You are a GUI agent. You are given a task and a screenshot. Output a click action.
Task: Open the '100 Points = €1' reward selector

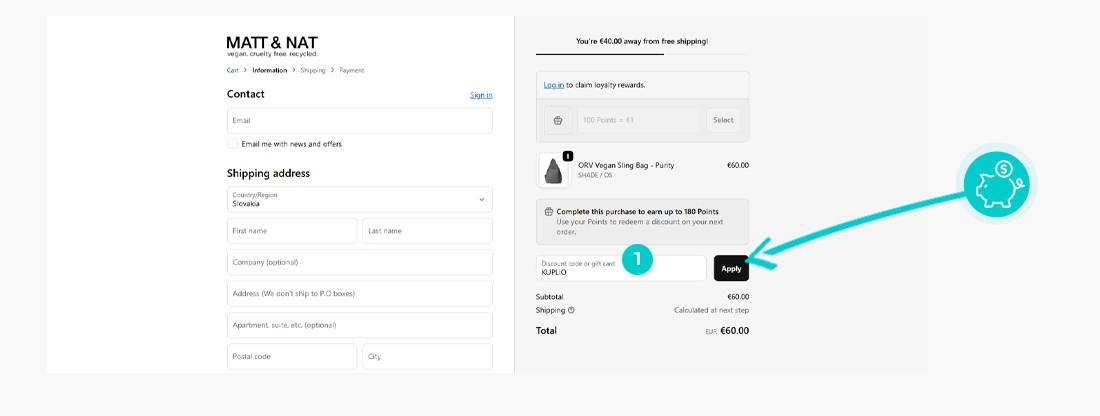pos(638,120)
